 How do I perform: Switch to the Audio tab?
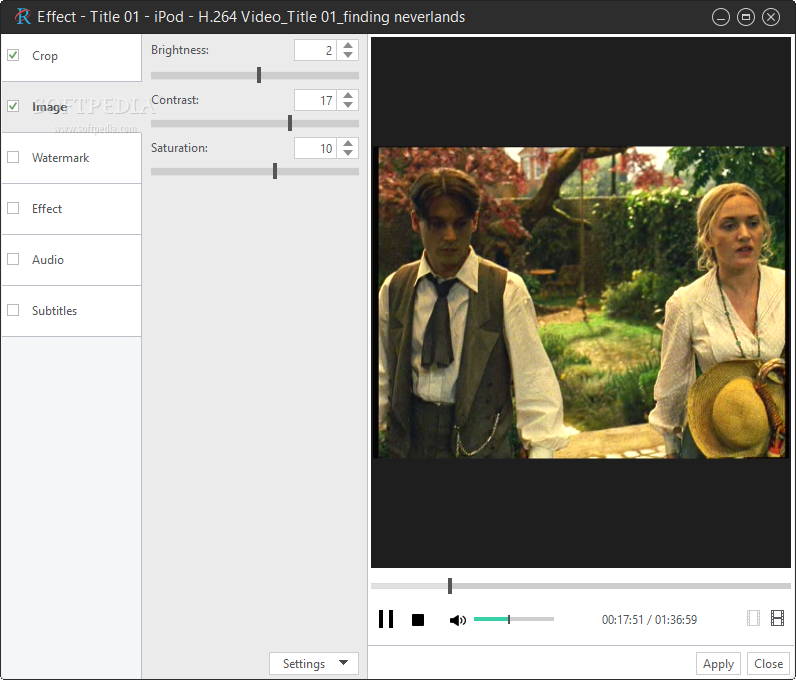72,260
